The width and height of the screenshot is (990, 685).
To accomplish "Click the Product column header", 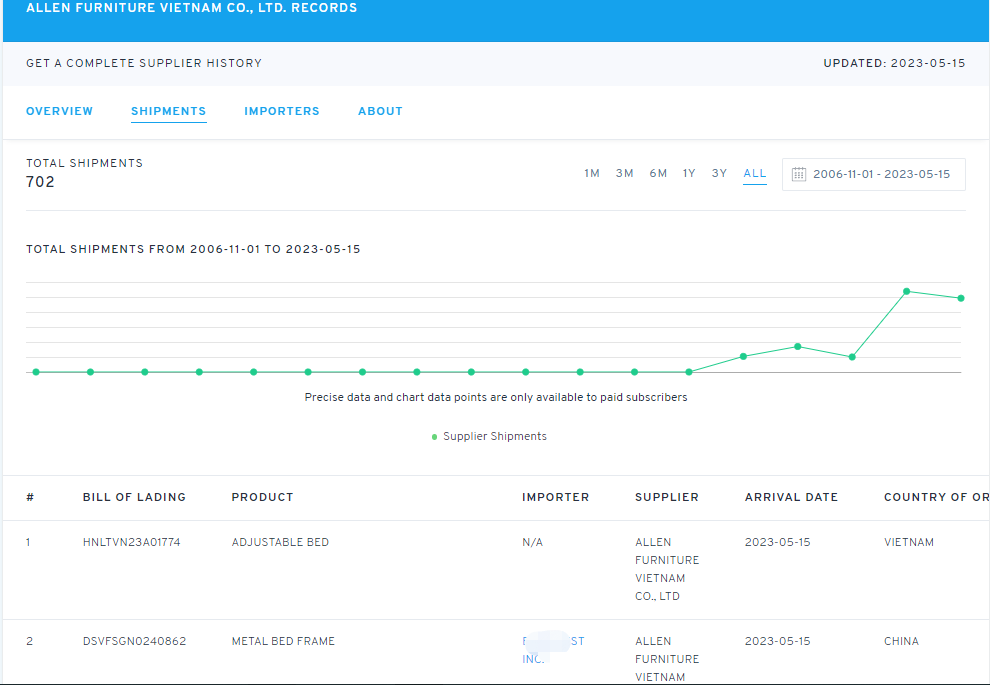I will (x=263, y=497).
